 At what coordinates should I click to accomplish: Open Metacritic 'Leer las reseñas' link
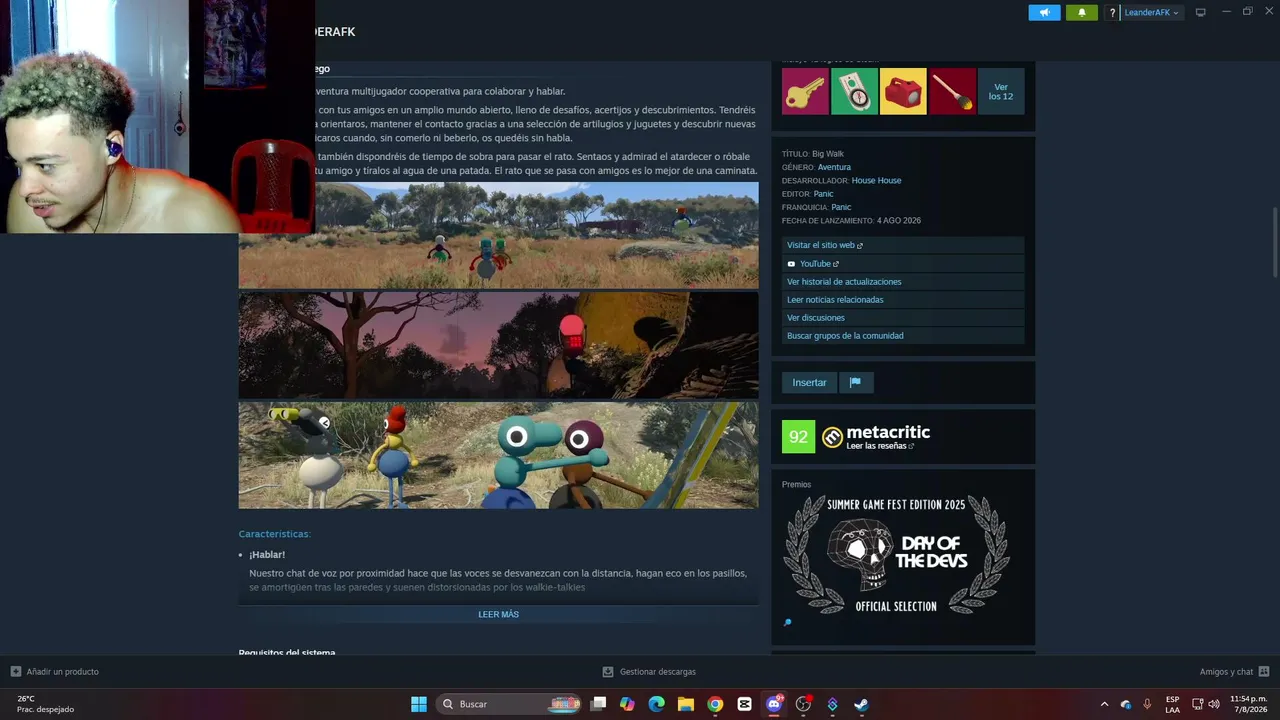pos(880,446)
